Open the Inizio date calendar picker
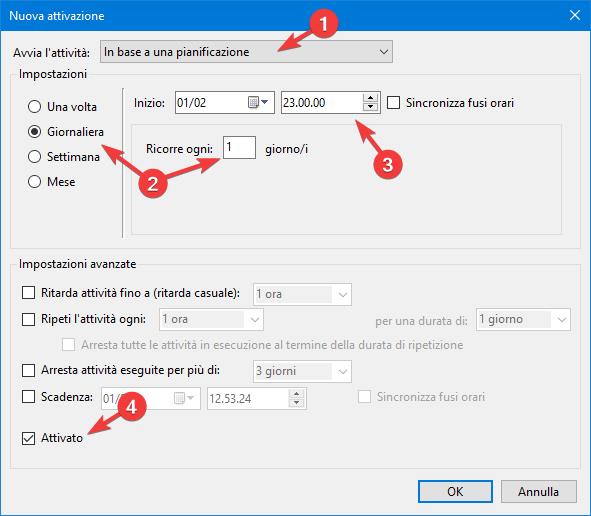 (x=259, y=103)
